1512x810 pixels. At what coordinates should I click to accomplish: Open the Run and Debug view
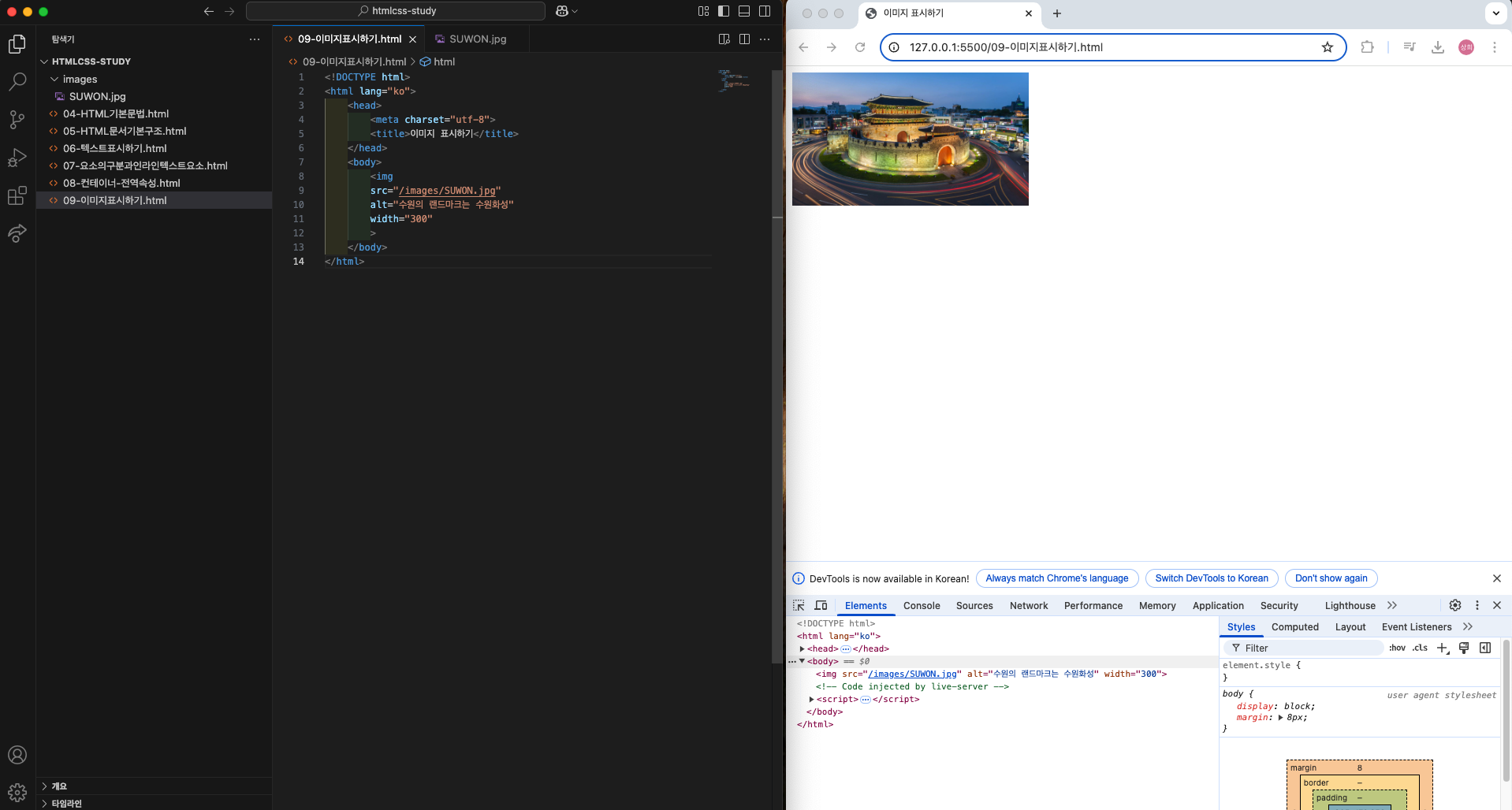pyautogui.click(x=17, y=158)
